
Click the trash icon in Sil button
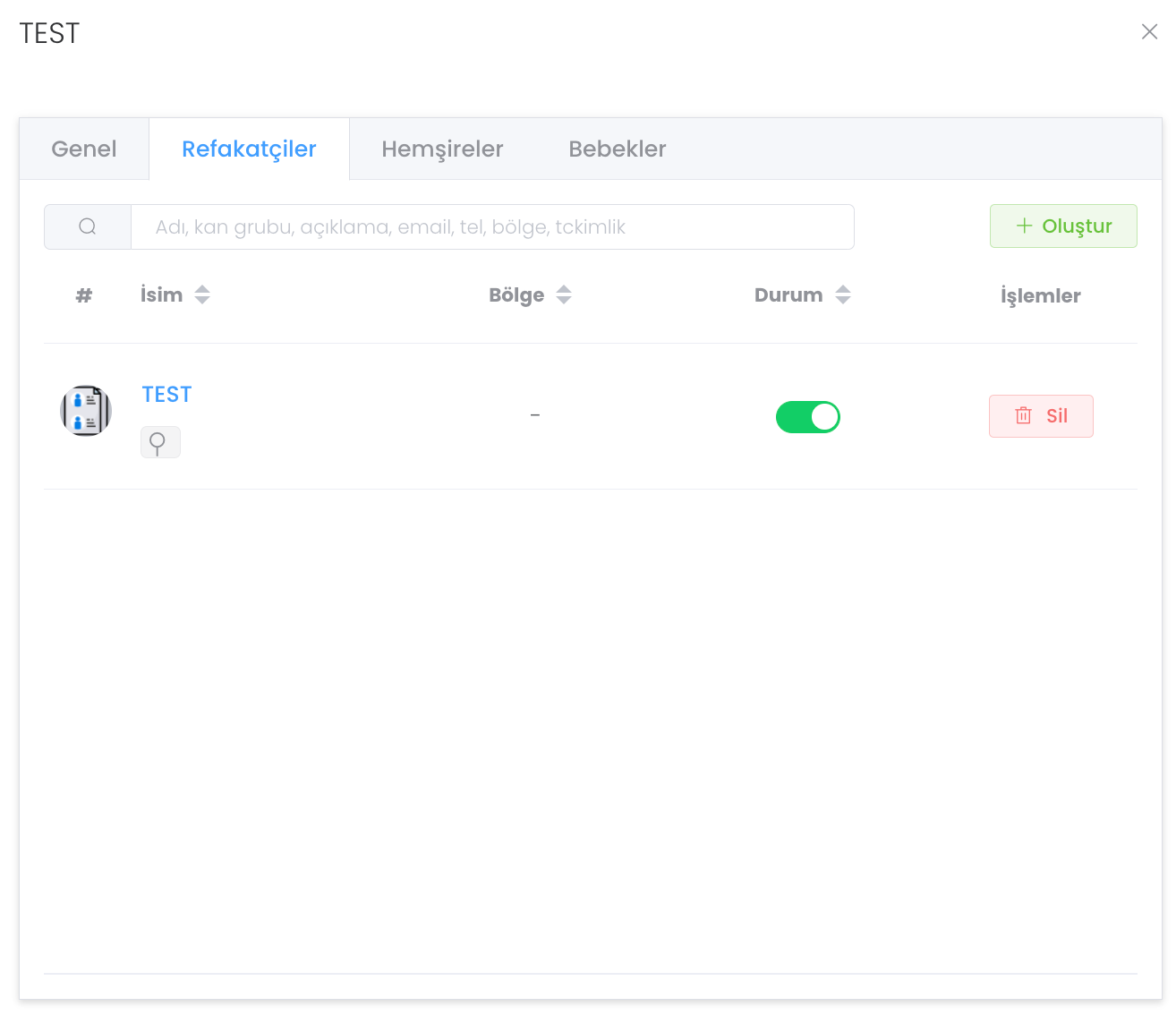(1023, 415)
